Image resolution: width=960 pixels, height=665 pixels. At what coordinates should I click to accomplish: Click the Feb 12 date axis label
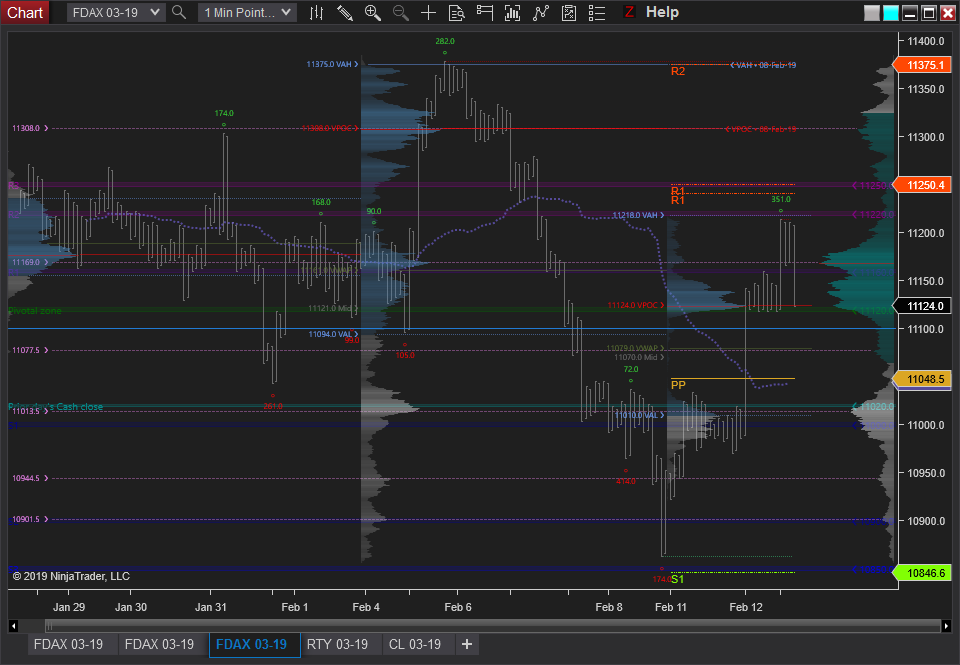746,607
